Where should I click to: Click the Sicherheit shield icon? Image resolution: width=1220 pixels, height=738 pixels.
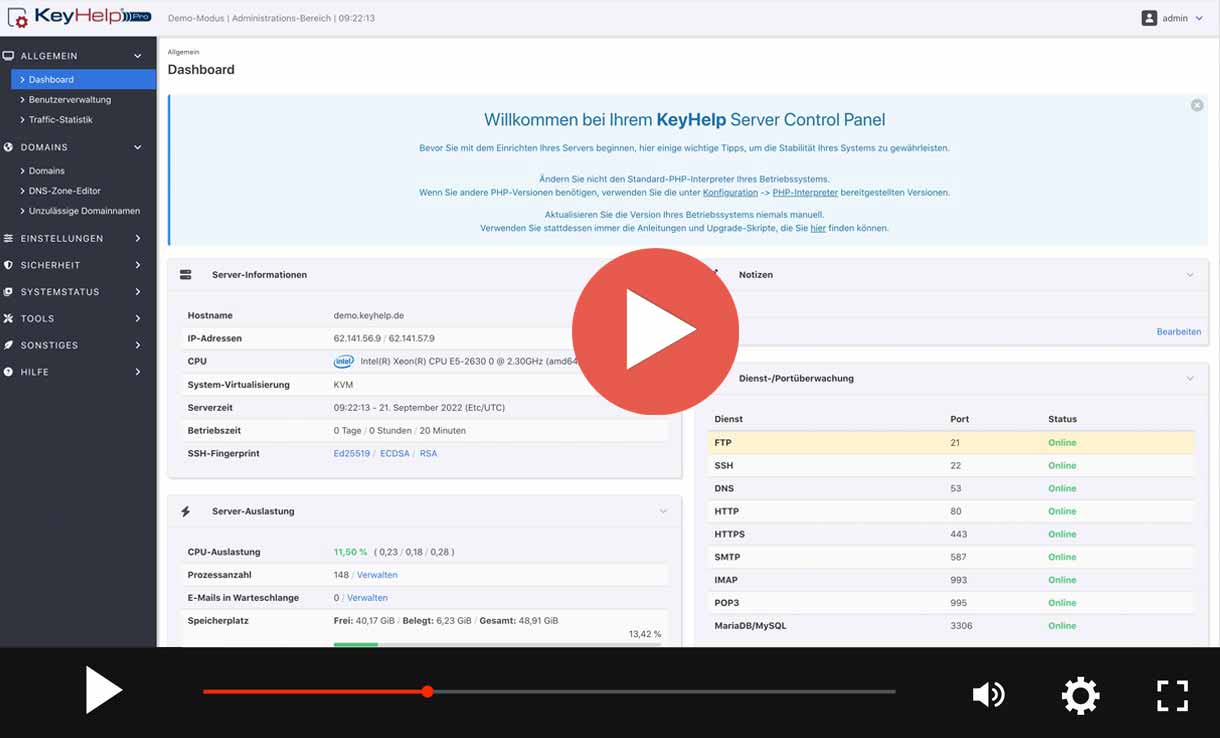tap(9, 265)
